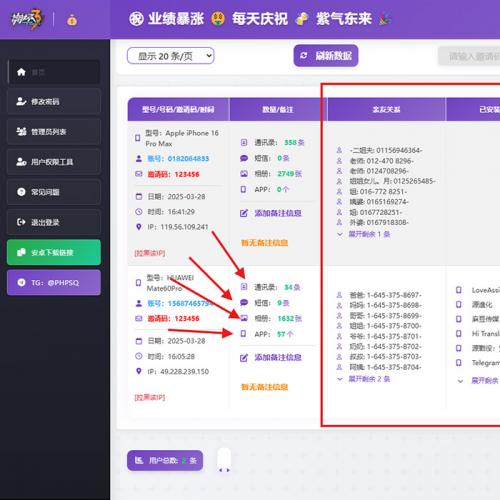Open the 显示 20 条/页 page-size dropdown
The image size is (500, 500).
click(171, 56)
